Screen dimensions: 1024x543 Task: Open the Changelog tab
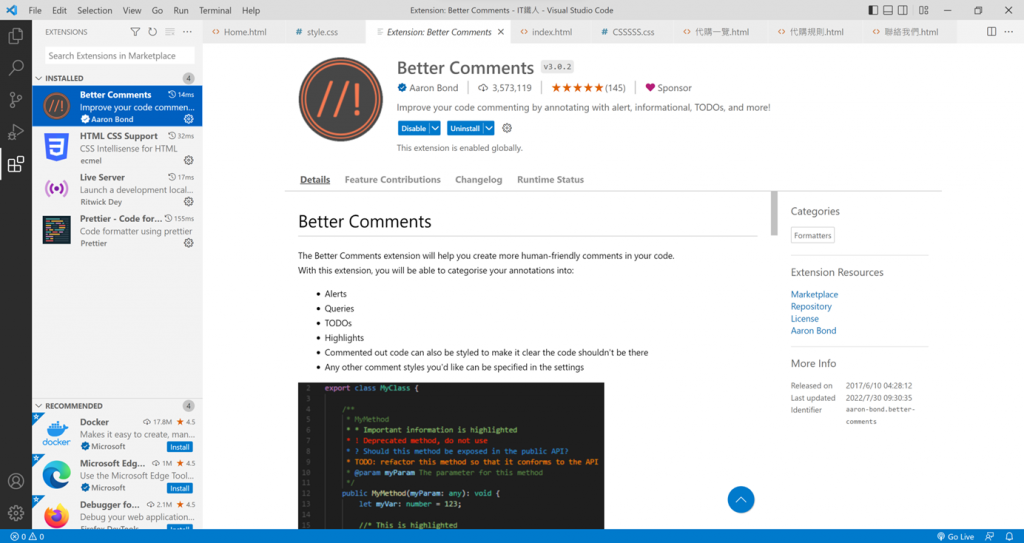coord(479,180)
